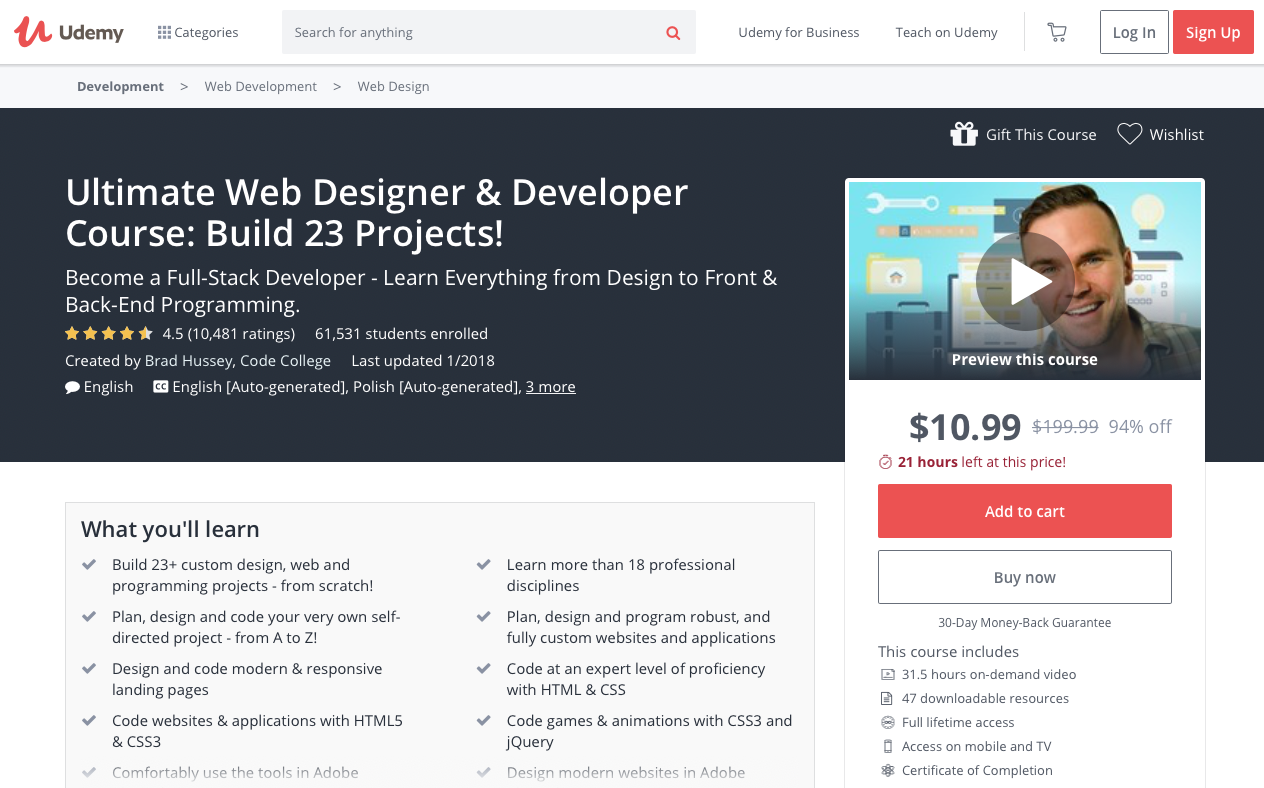
Task: Open the Categories grid menu
Action: pyautogui.click(x=198, y=32)
